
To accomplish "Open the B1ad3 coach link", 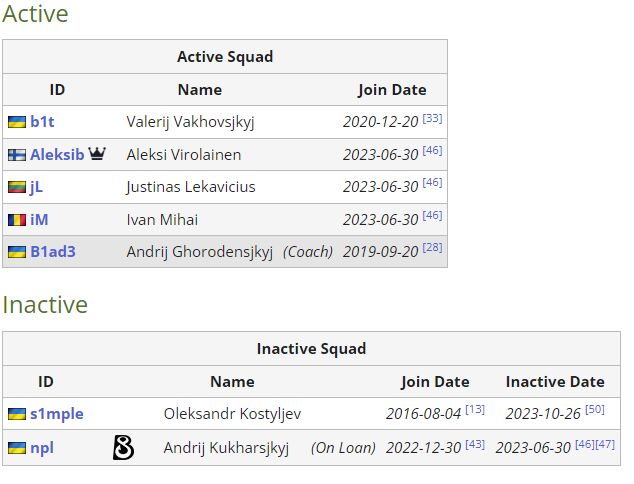I will pyautogui.click(x=53, y=252).
